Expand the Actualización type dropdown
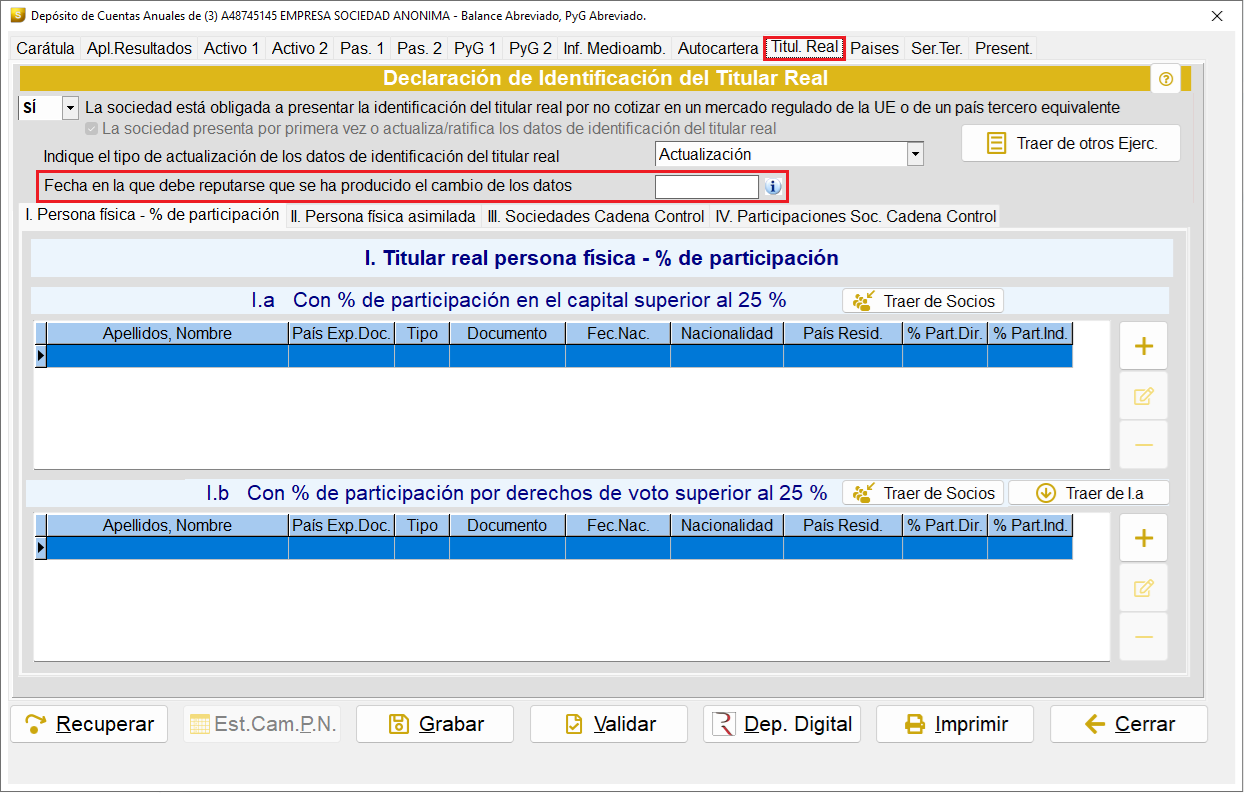This screenshot has width=1244, height=793. [x=915, y=154]
